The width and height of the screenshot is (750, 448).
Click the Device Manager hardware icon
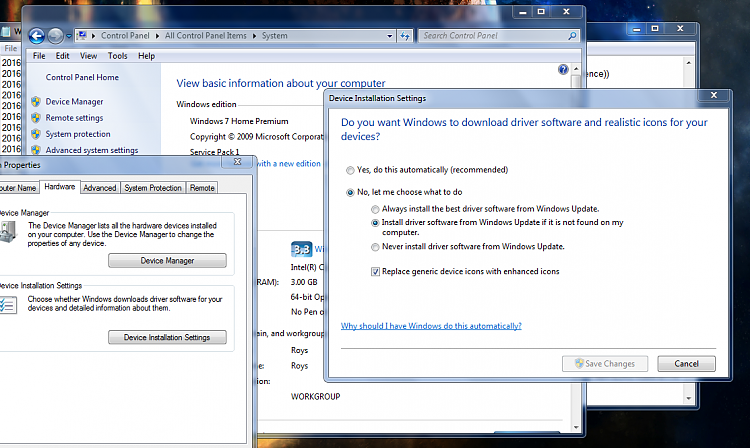tap(8, 233)
